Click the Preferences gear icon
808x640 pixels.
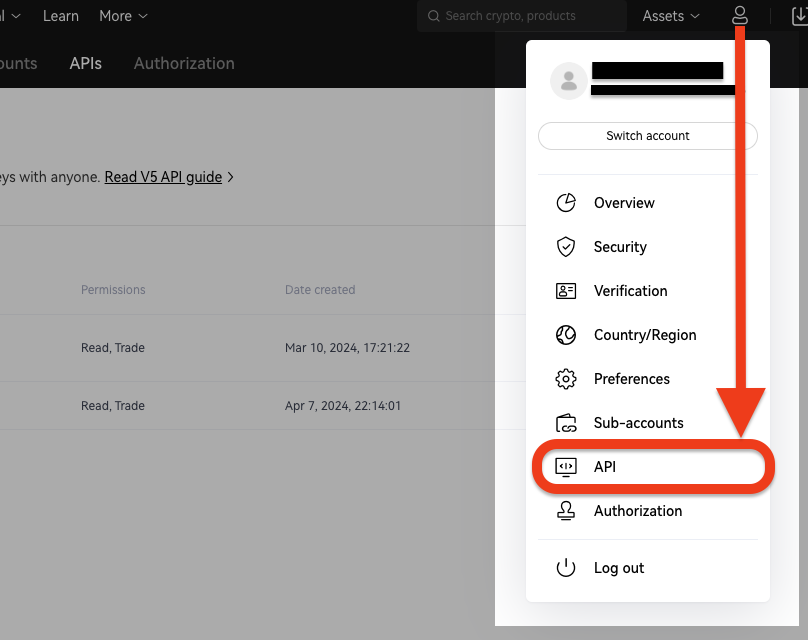pyautogui.click(x=566, y=379)
